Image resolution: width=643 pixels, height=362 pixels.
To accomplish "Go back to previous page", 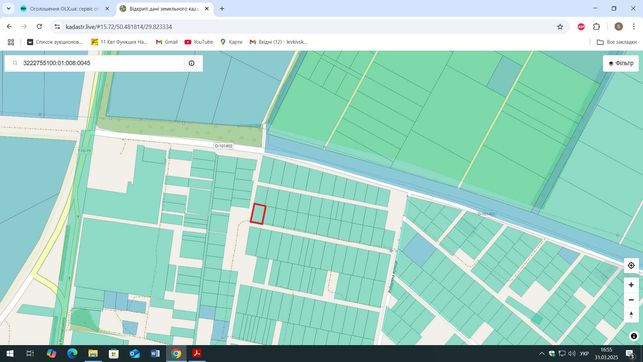I will pyautogui.click(x=9, y=27).
